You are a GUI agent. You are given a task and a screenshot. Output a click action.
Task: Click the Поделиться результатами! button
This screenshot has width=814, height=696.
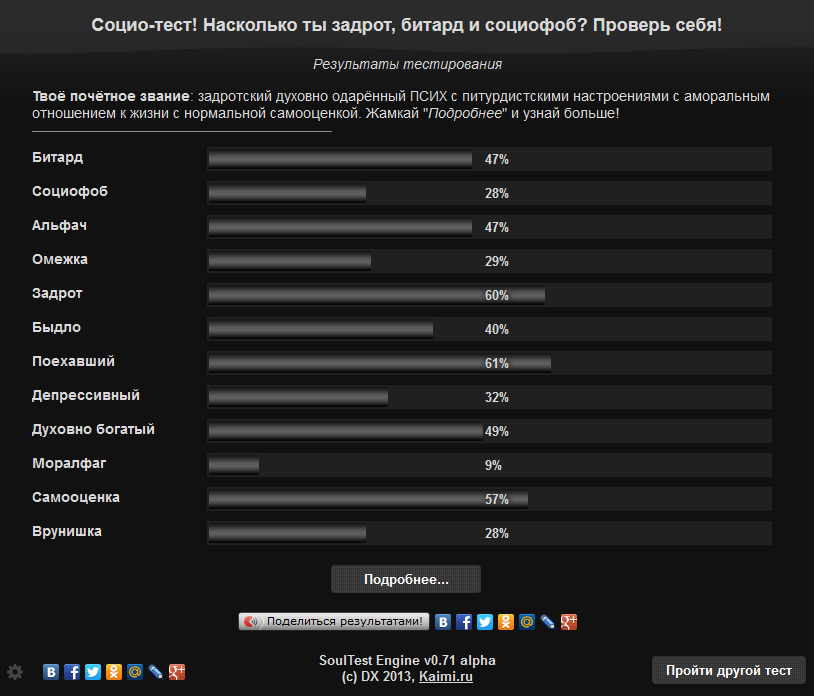click(x=334, y=621)
